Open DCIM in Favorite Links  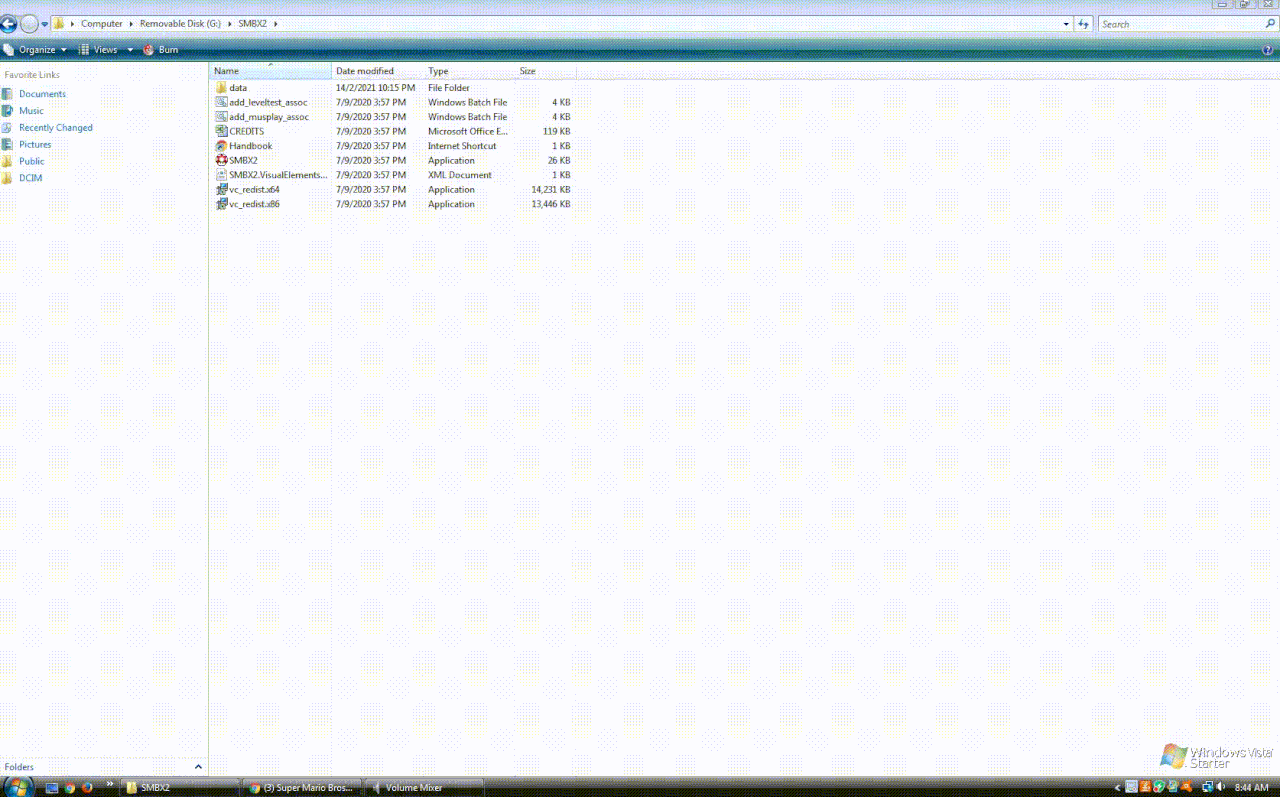pos(30,178)
